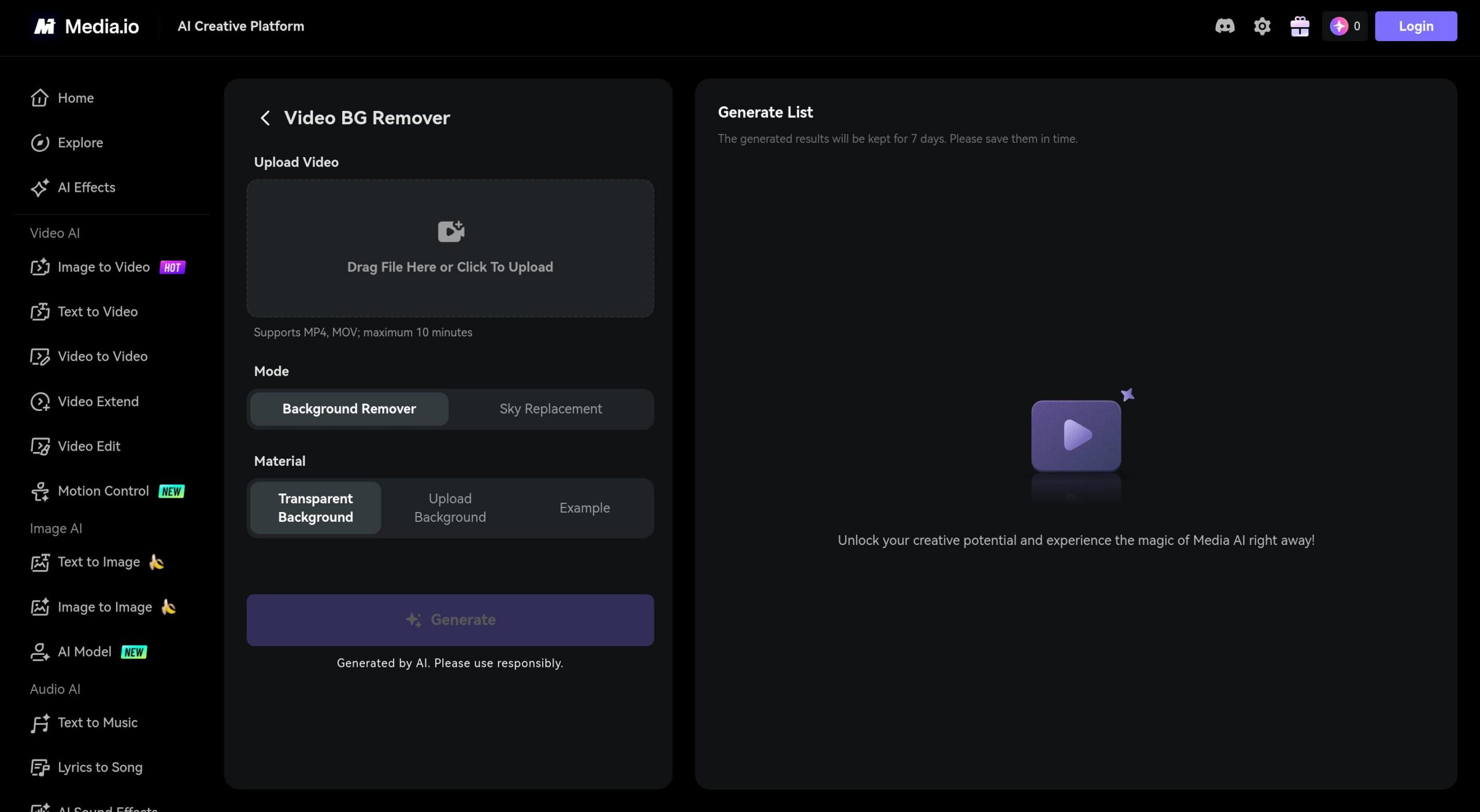Open AI Effects from sidebar
The height and width of the screenshot is (812, 1480).
pos(86,187)
